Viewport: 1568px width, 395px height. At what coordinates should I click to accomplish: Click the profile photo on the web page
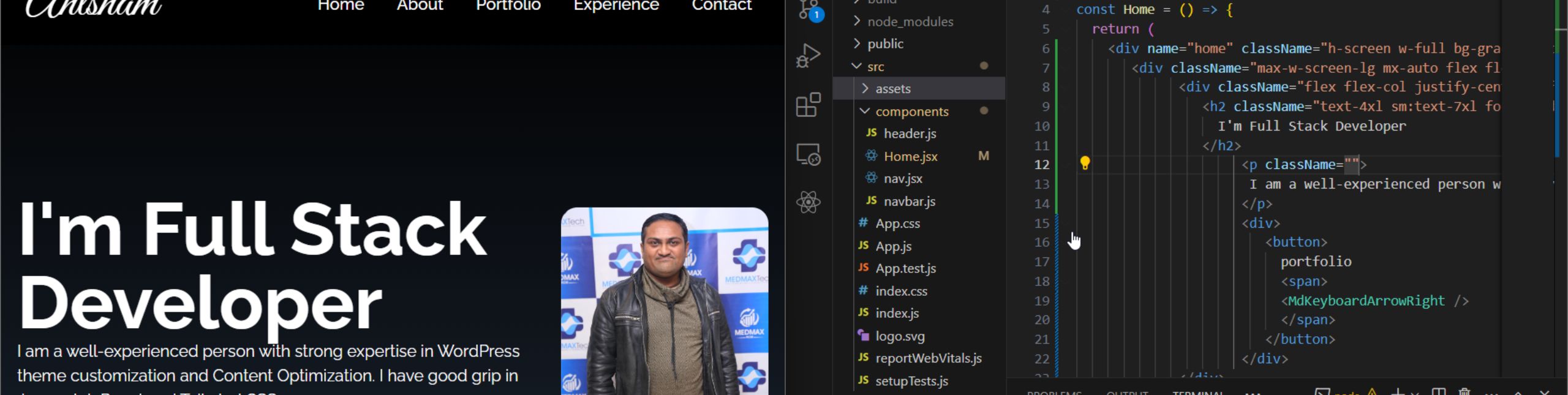tap(665, 301)
